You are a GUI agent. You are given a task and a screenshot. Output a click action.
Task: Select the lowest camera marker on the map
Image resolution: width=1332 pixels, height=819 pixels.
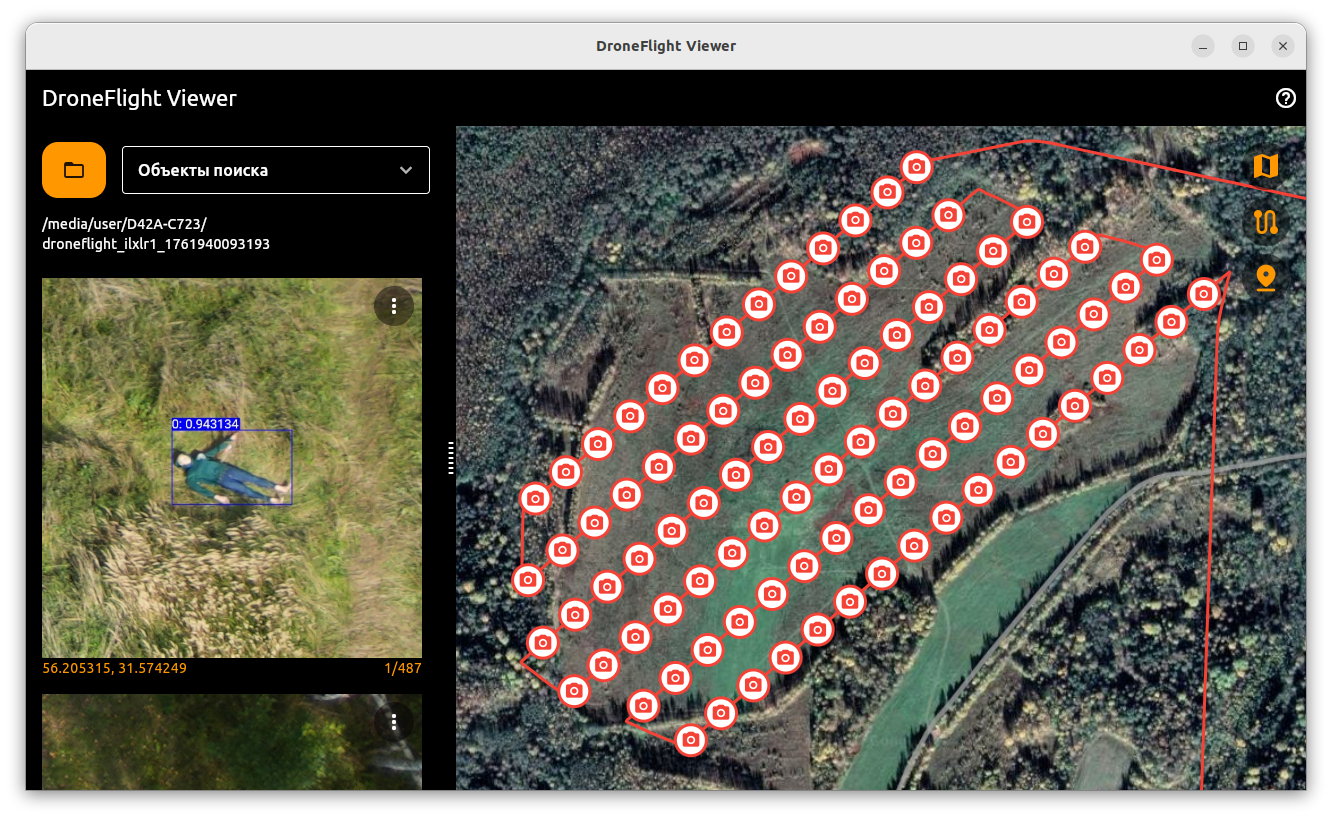(x=691, y=741)
